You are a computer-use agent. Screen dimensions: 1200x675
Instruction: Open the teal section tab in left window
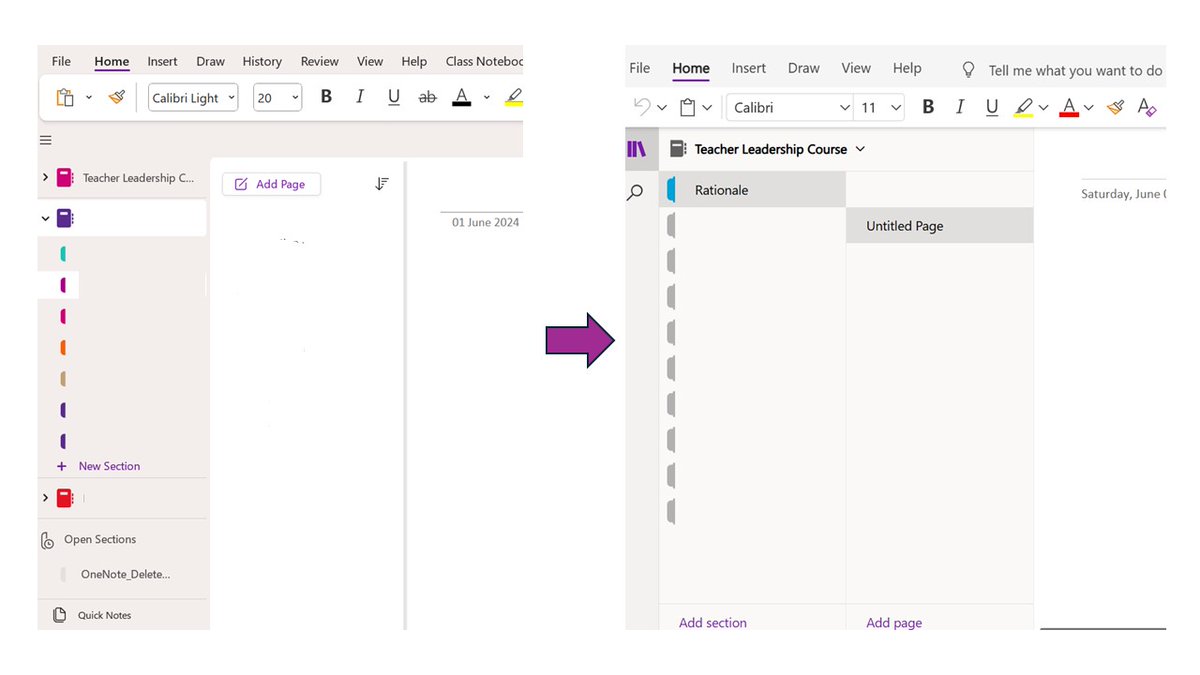pos(63,254)
